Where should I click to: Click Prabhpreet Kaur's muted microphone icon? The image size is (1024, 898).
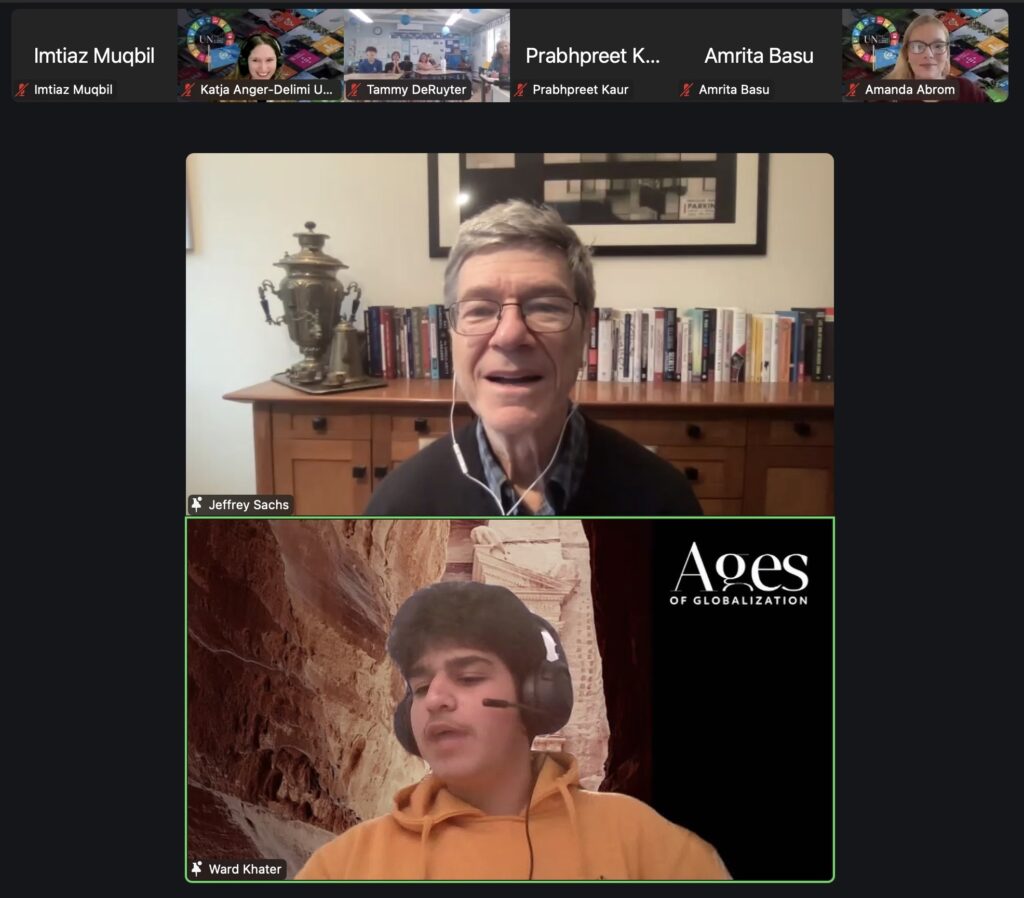pyautogui.click(x=521, y=90)
